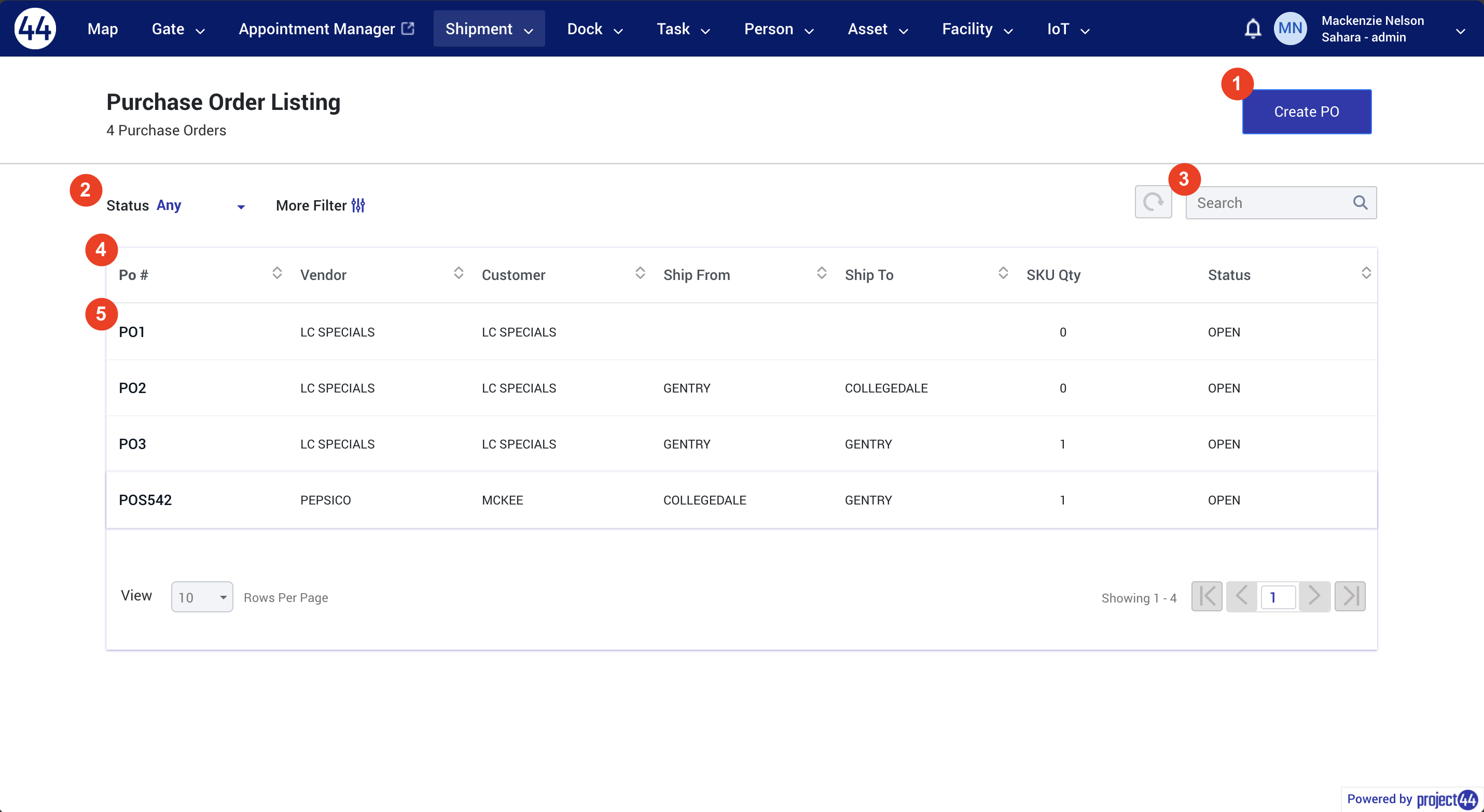The height and width of the screenshot is (812, 1484).
Task: Open the Shipment menu
Action: [489, 28]
